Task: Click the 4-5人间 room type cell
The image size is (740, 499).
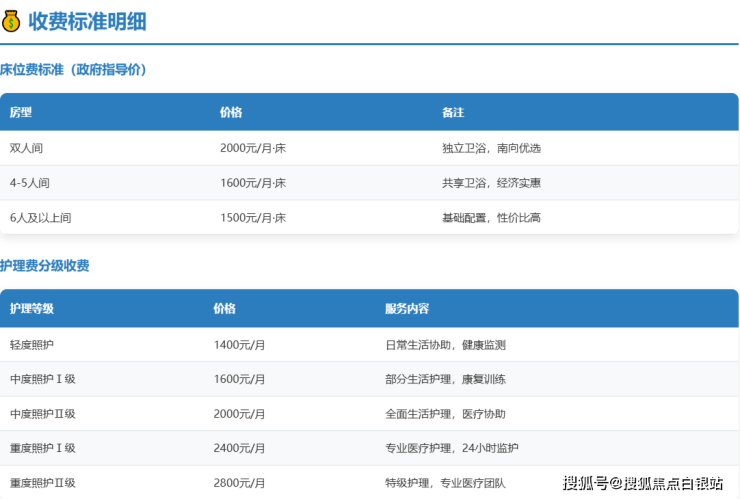Action: pyautogui.click(x=30, y=183)
